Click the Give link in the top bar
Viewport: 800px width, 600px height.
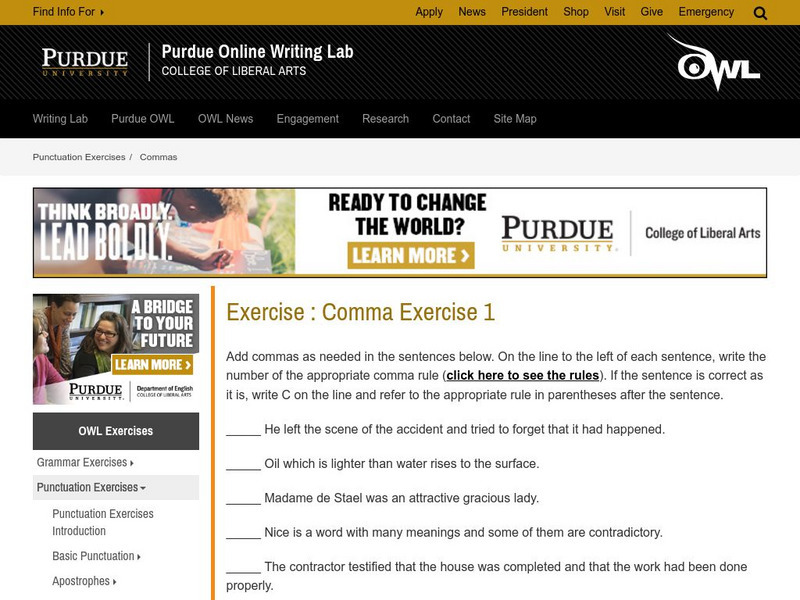651,12
